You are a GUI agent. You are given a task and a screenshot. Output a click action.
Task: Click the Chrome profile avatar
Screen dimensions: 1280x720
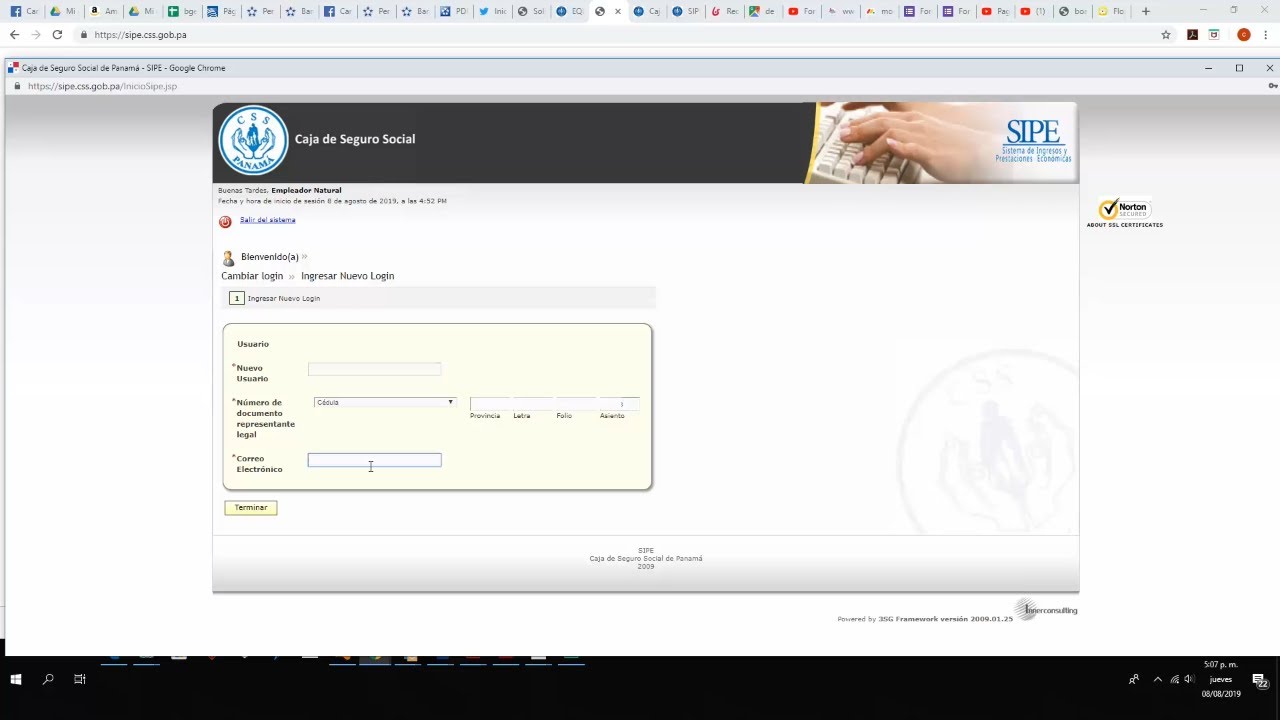1244,34
